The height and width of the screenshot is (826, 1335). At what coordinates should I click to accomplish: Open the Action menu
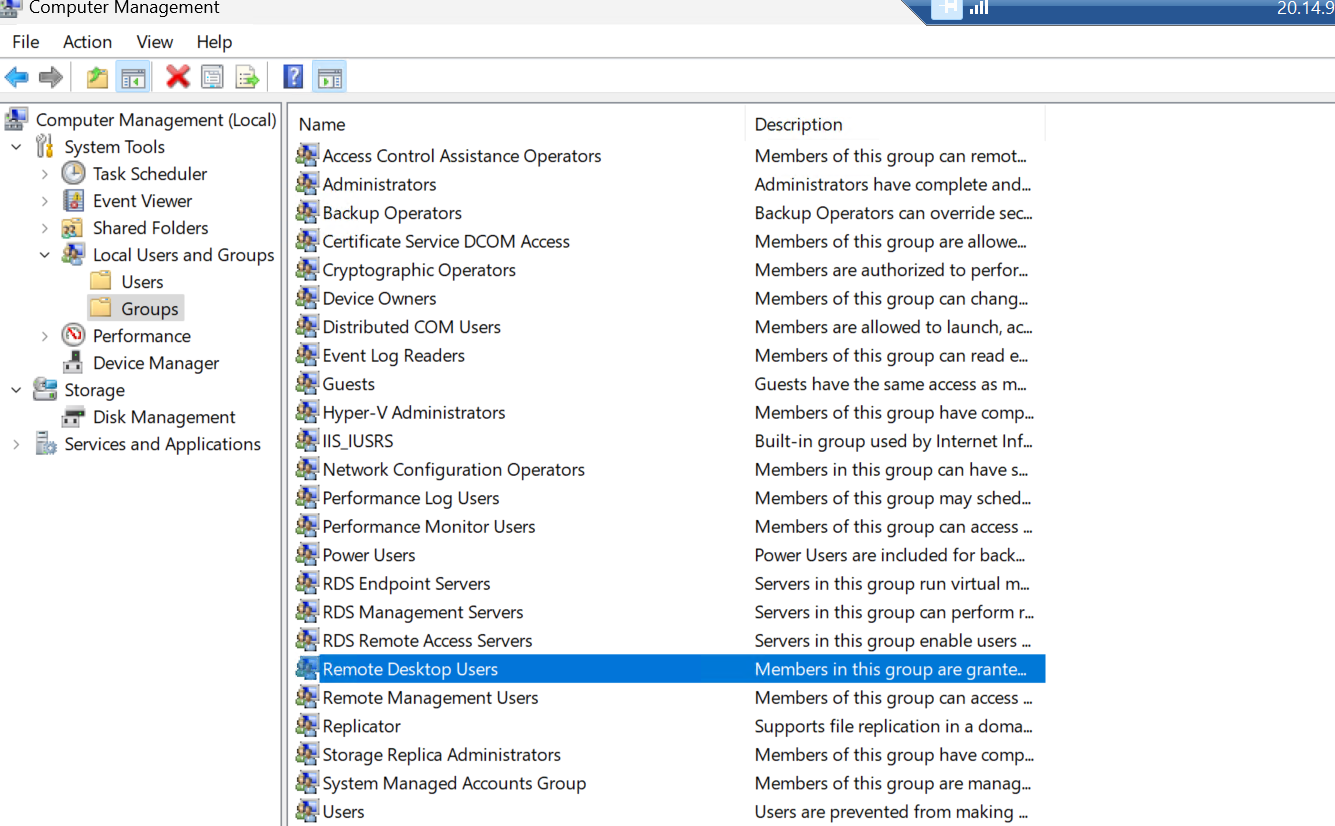pyautogui.click(x=87, y=42)
